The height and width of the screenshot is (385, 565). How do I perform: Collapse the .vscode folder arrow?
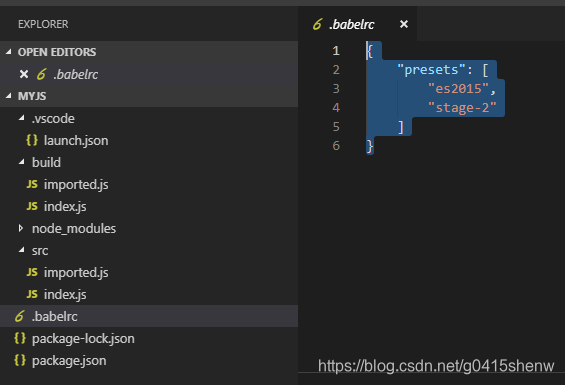point(22,118)
